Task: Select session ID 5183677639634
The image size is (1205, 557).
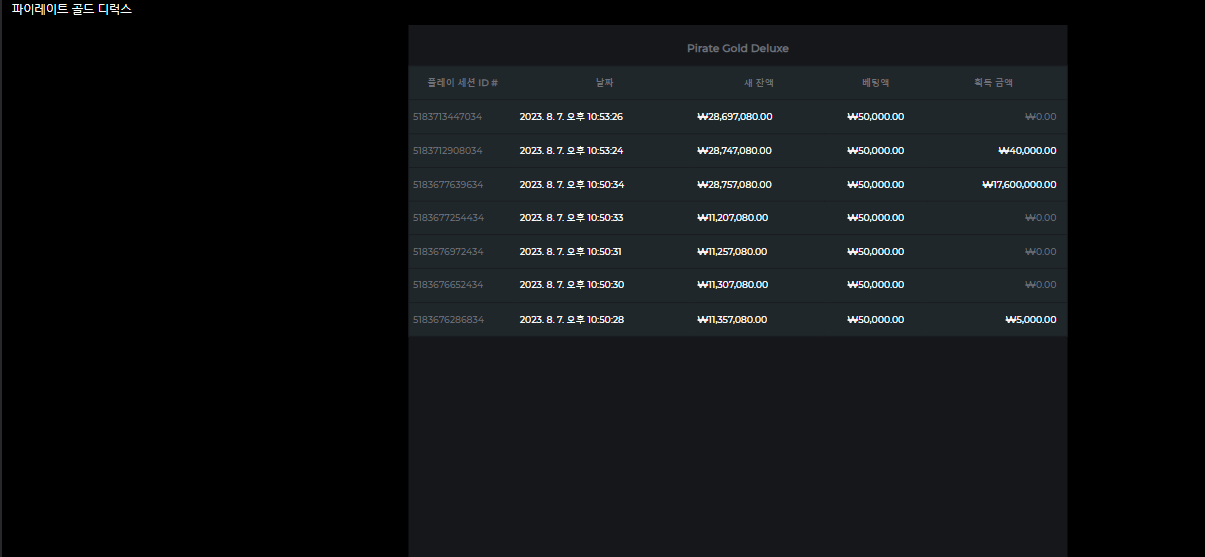Action: click(447, 185)
